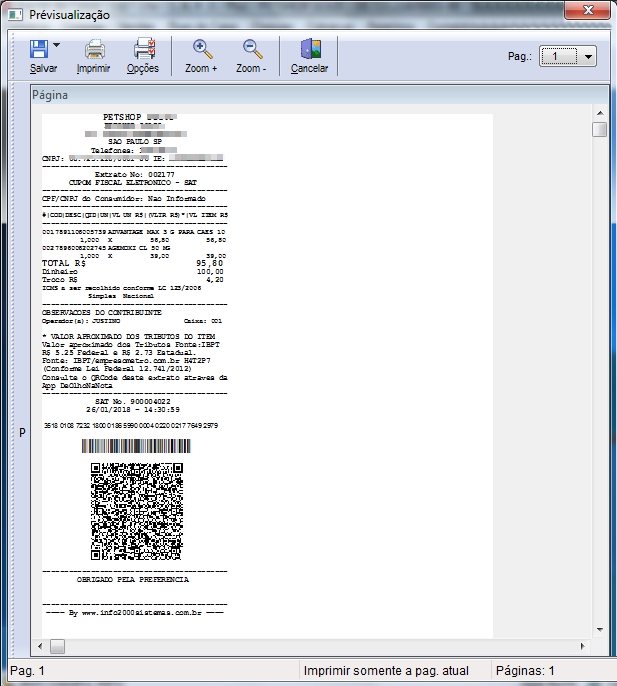
Task: Click the horizontal scrollbar left arrow
Action: [x=40, y=646]
